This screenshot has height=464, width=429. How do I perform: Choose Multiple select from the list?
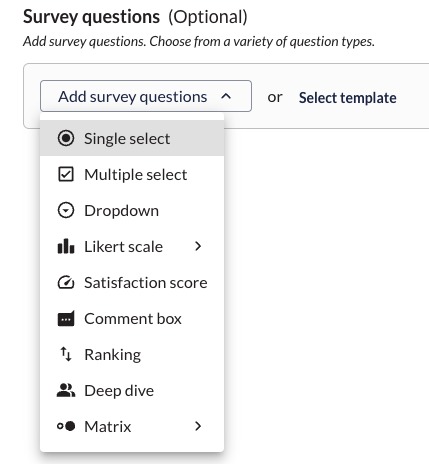click(x=132, y=174)
